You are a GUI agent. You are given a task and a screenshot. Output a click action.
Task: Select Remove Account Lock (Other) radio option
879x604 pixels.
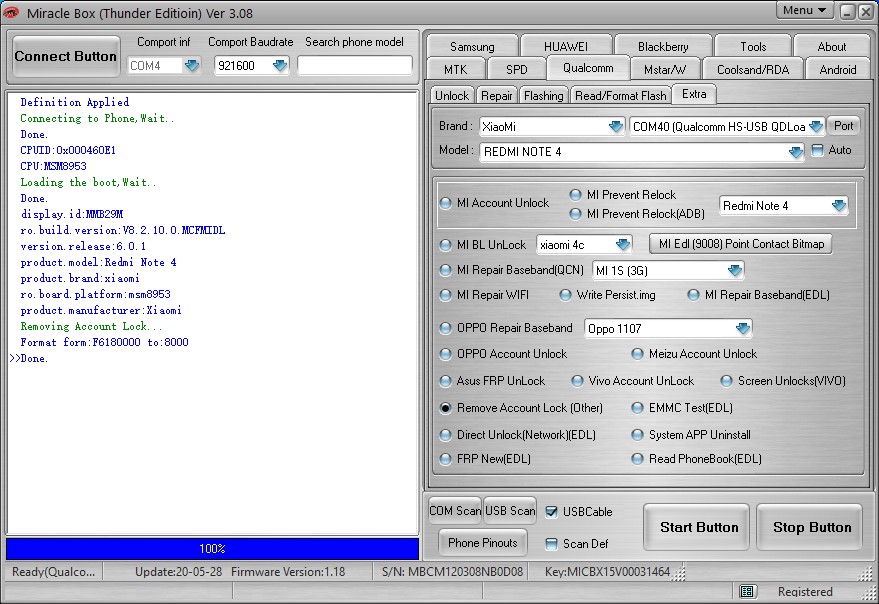coord(446,408)
